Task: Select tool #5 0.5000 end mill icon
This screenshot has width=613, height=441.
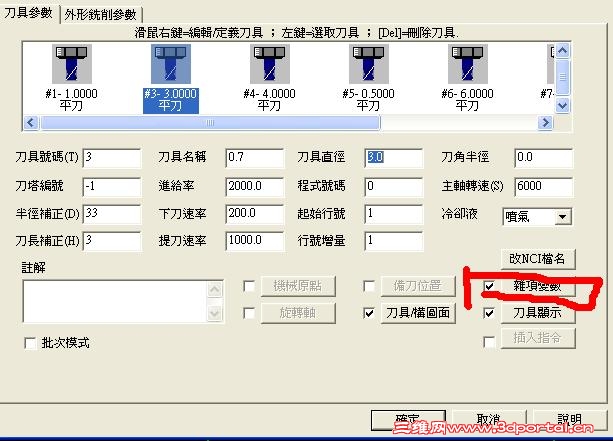Action: [x=369, y=63]
